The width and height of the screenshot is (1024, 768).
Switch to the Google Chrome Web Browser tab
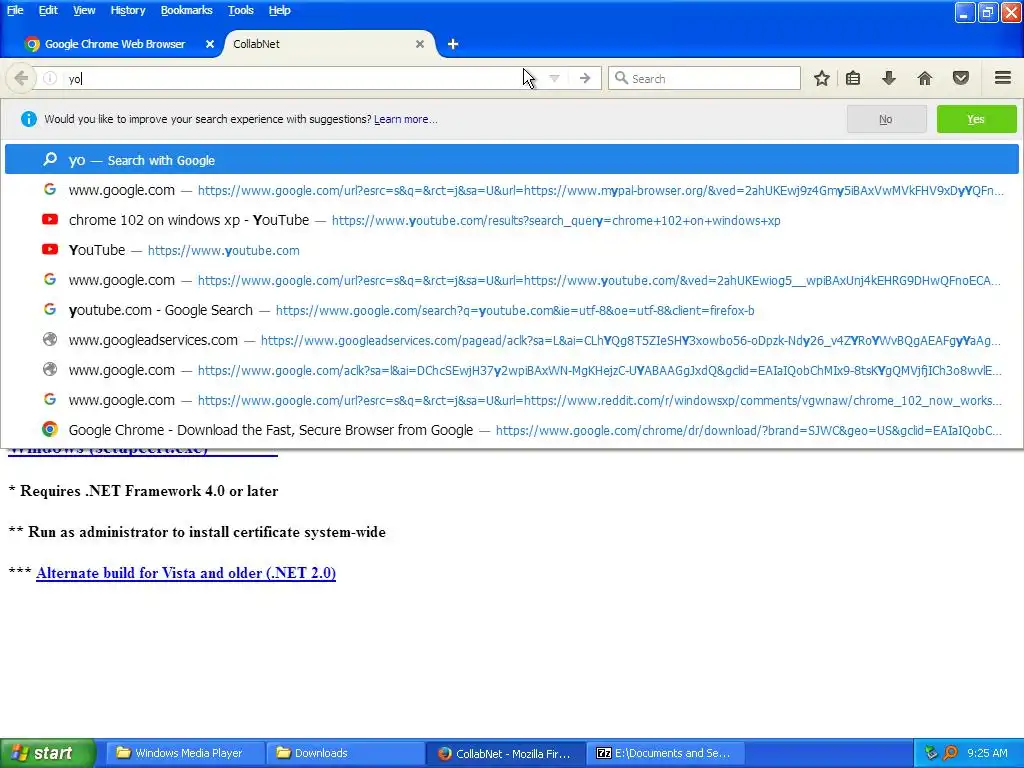113,44
